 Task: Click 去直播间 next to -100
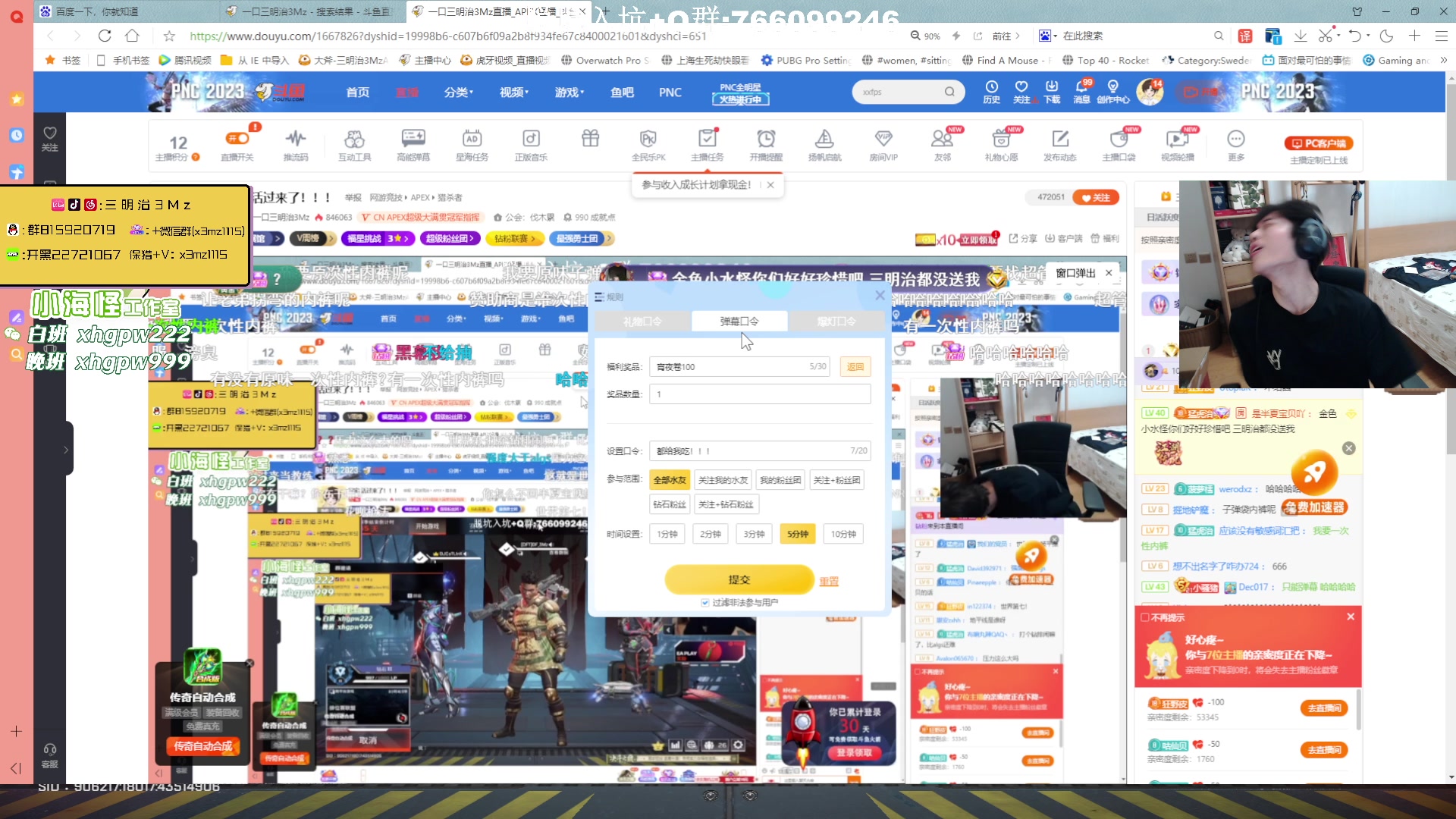click(x=1324, y=708)
